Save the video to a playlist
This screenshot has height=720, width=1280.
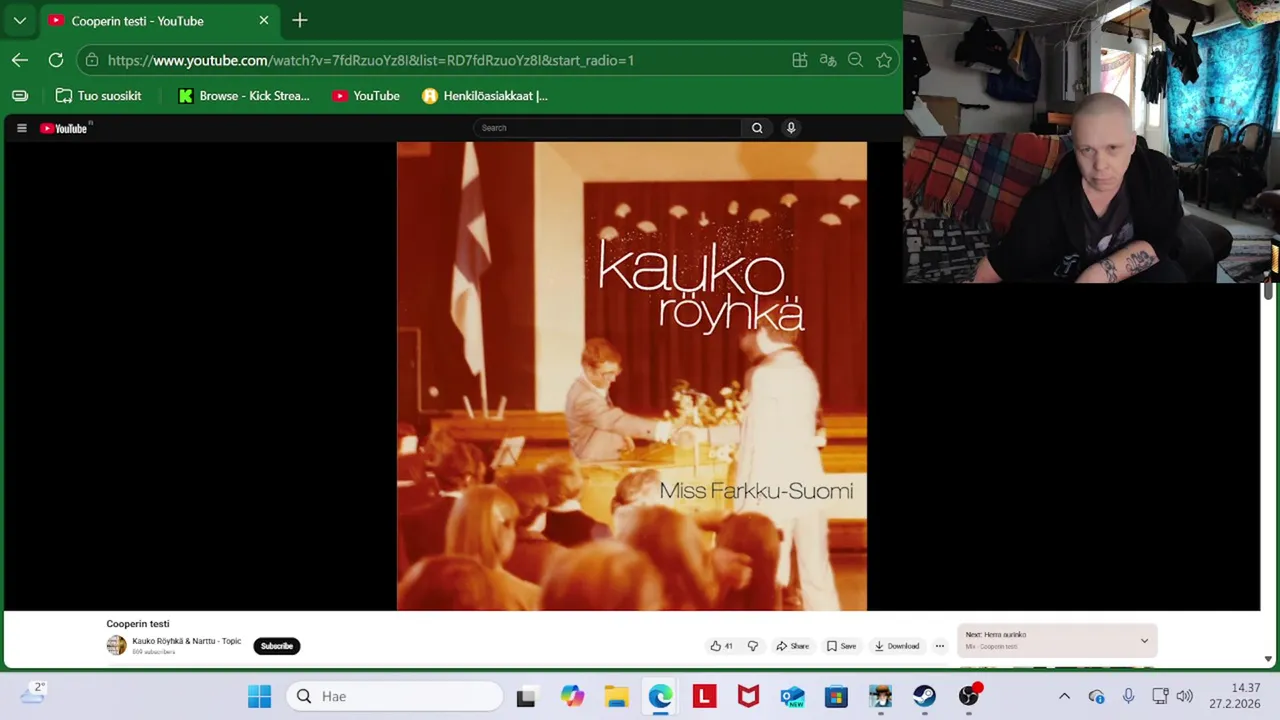click(841, 646)
